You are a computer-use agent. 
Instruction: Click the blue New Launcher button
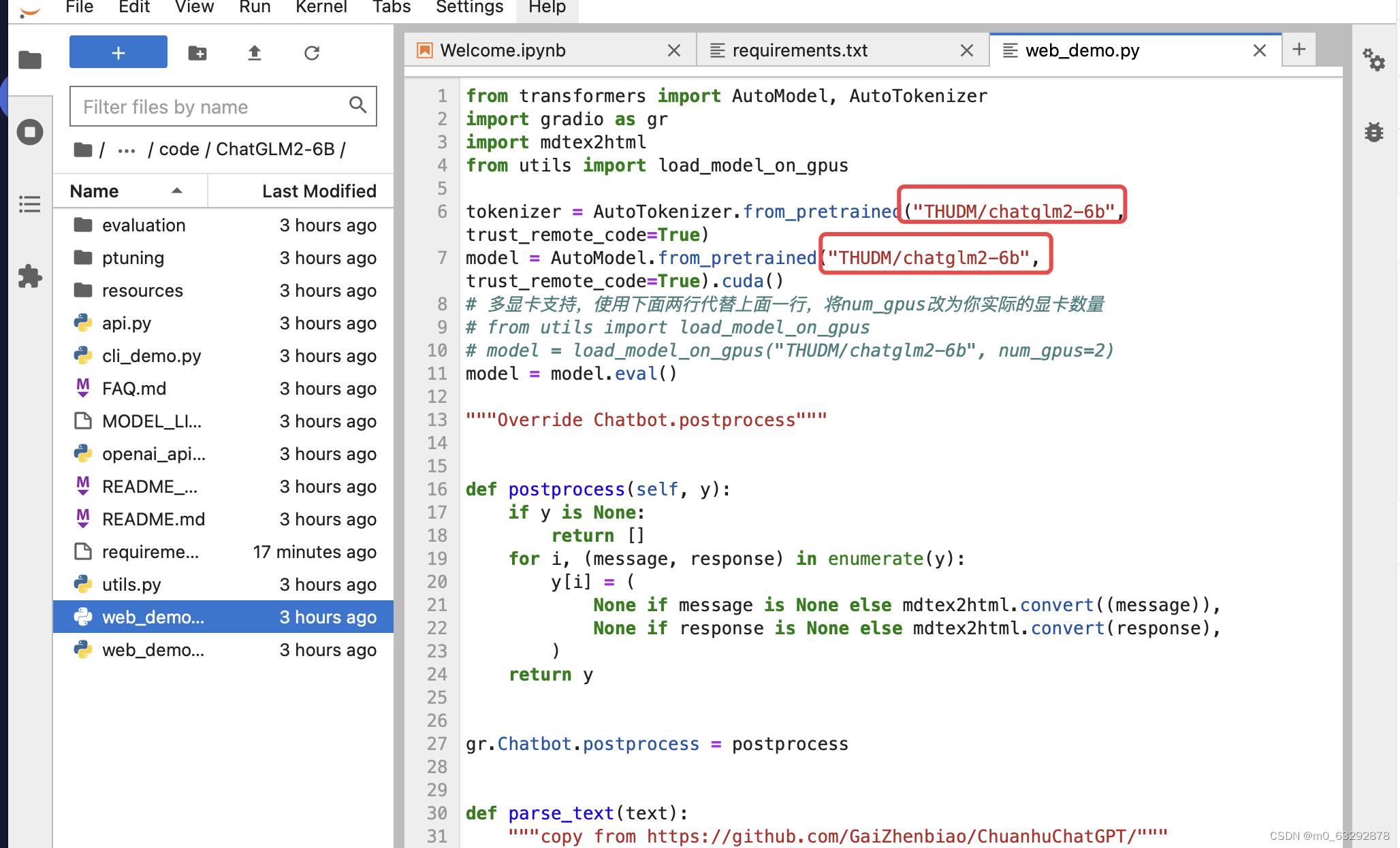coord(118,52)
